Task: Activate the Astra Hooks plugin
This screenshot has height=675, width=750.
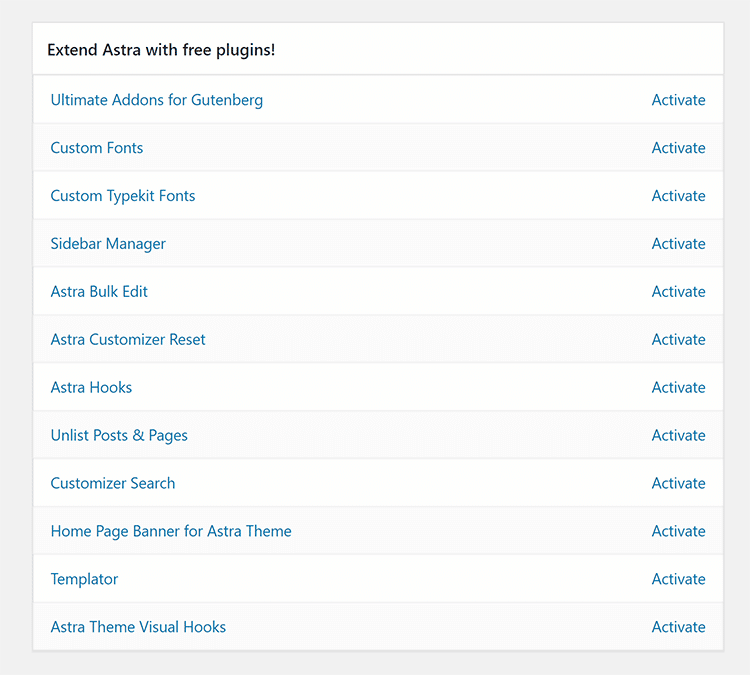Action: [x=678, y=388]
